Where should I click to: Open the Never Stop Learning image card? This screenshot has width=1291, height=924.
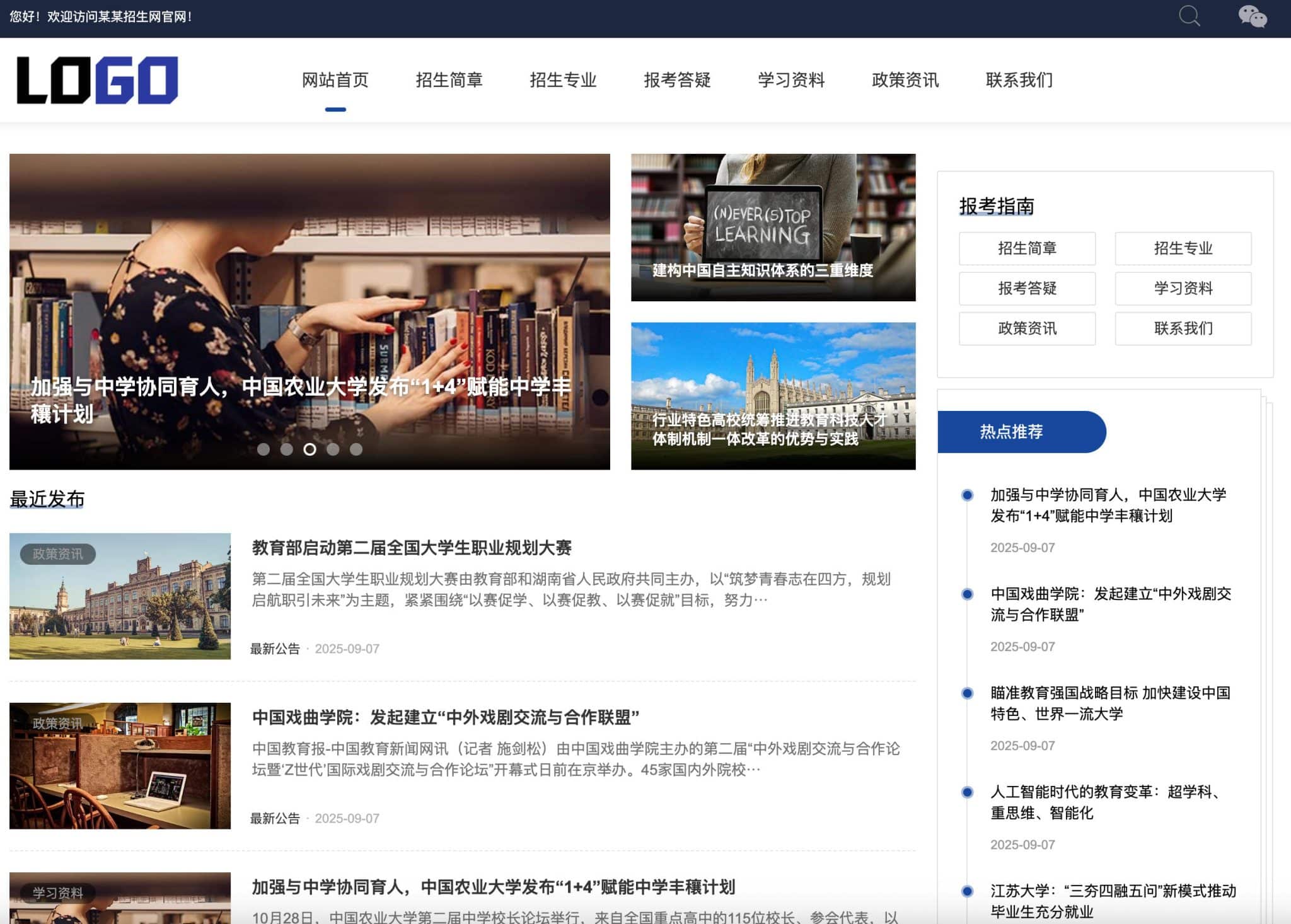point(773,228)
